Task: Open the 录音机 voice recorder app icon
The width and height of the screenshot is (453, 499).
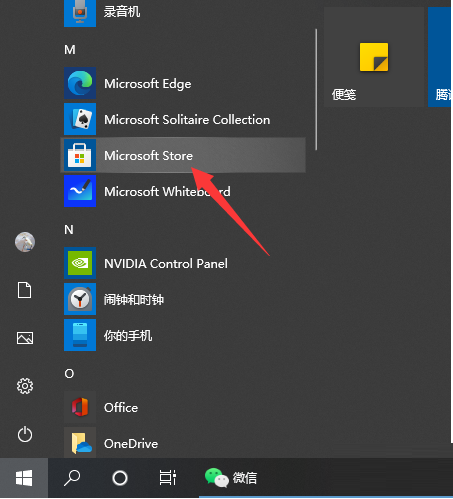Action: pos(80,13)
